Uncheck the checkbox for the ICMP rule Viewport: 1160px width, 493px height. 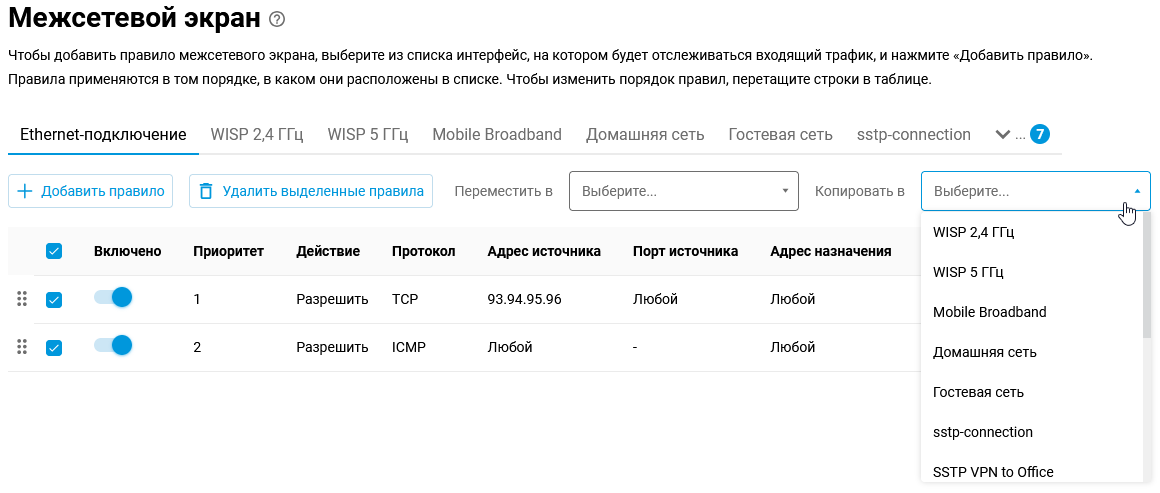[54, 347]
